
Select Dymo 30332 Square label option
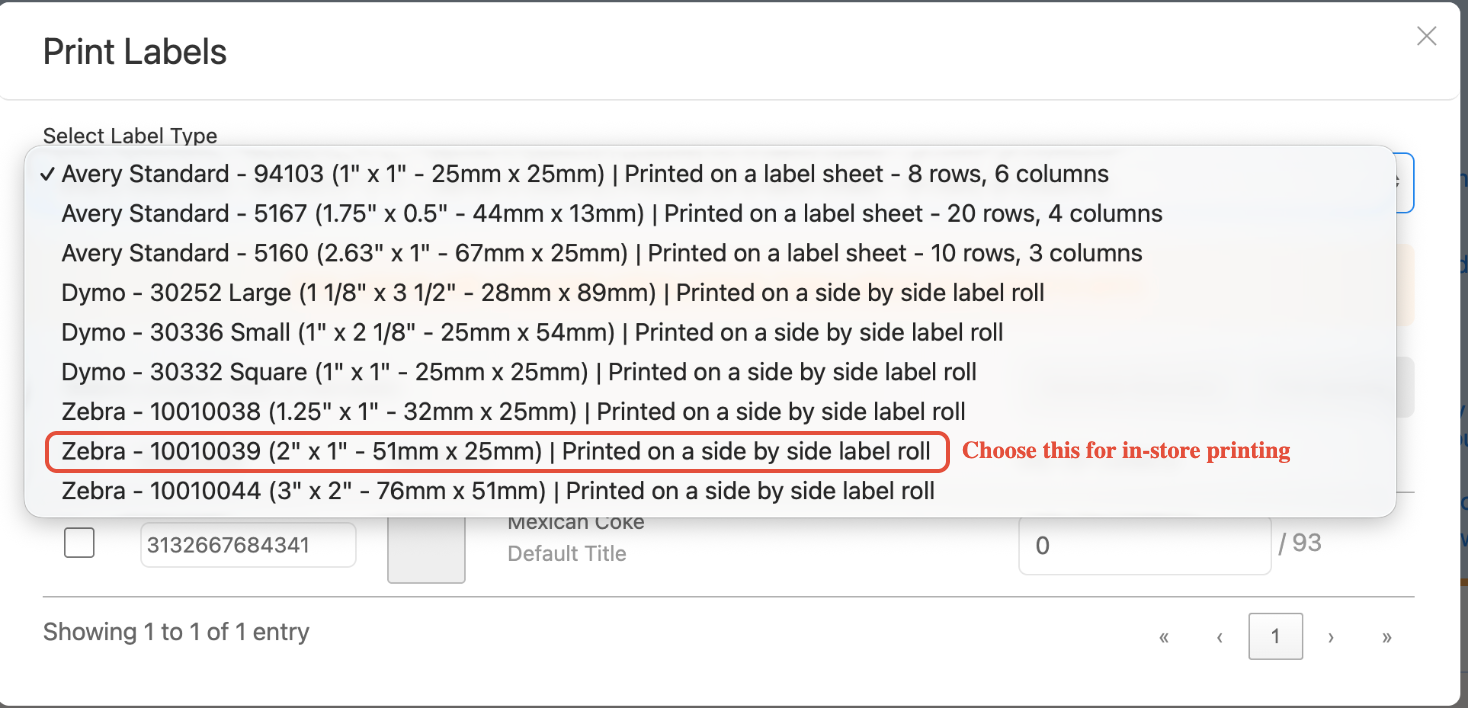coord(710,372)
